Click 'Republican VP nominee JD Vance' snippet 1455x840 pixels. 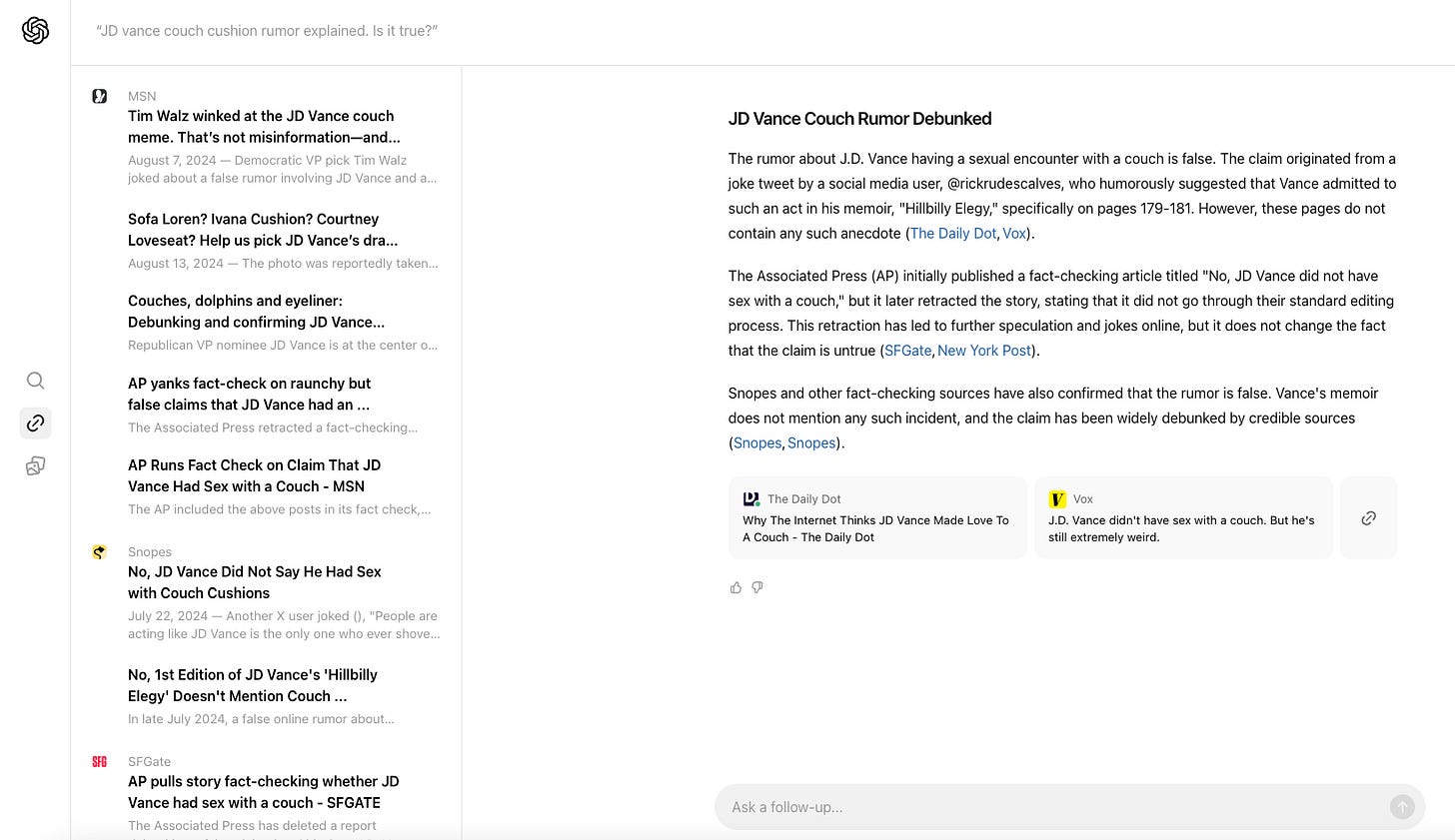283,346
